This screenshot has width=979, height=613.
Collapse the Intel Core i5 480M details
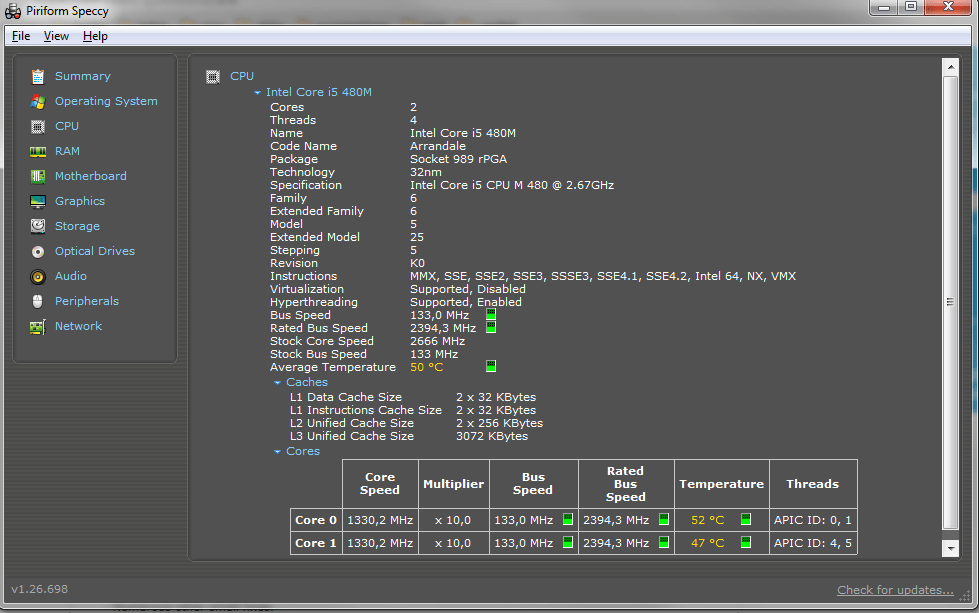[257, 92]
